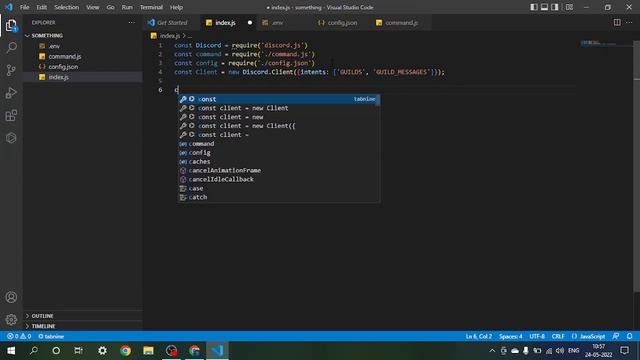The width and height of the screenshot is (640, 360).
Task: Open the Tabnine hexagon icon in activity bar
Action: (x=11, y=138)
